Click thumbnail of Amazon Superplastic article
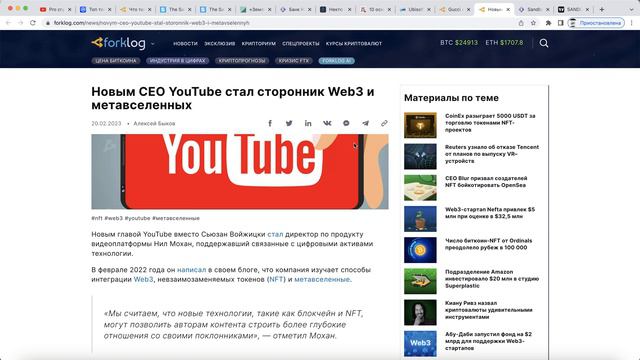Viewport: 640px width, 360px height. [x=420, y=281]
